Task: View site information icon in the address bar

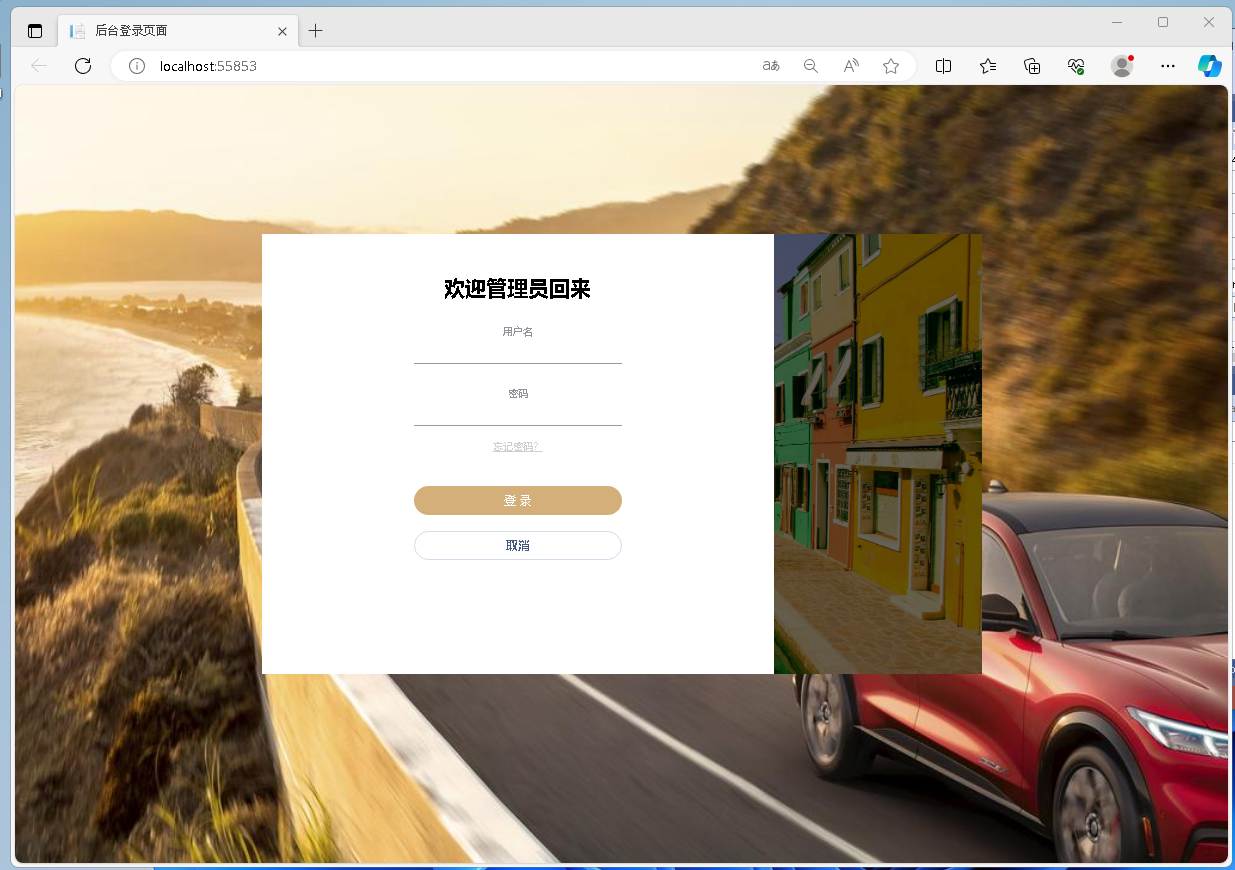Action: [x=137, y=66]
